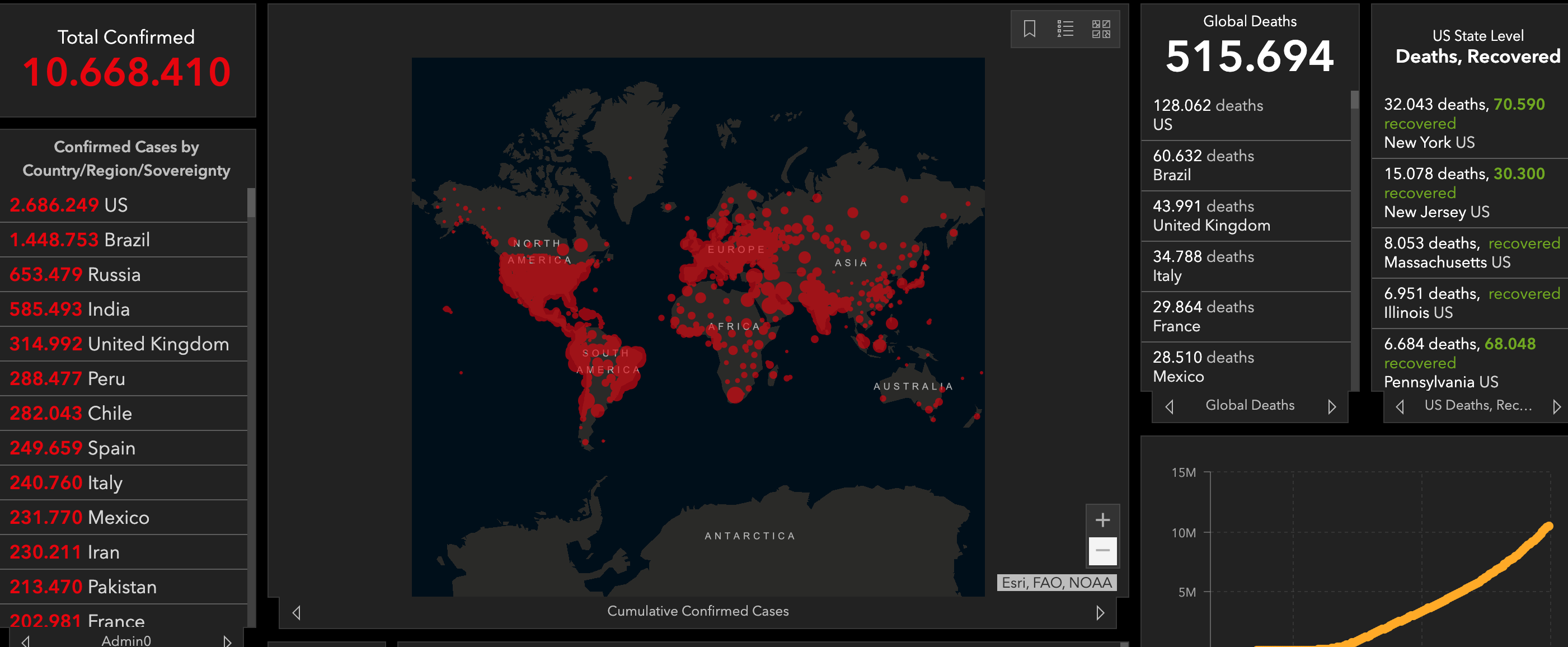Zoom in with the plus button
This screenshot has height=647, width=1568.
[x=1102, y=520]
